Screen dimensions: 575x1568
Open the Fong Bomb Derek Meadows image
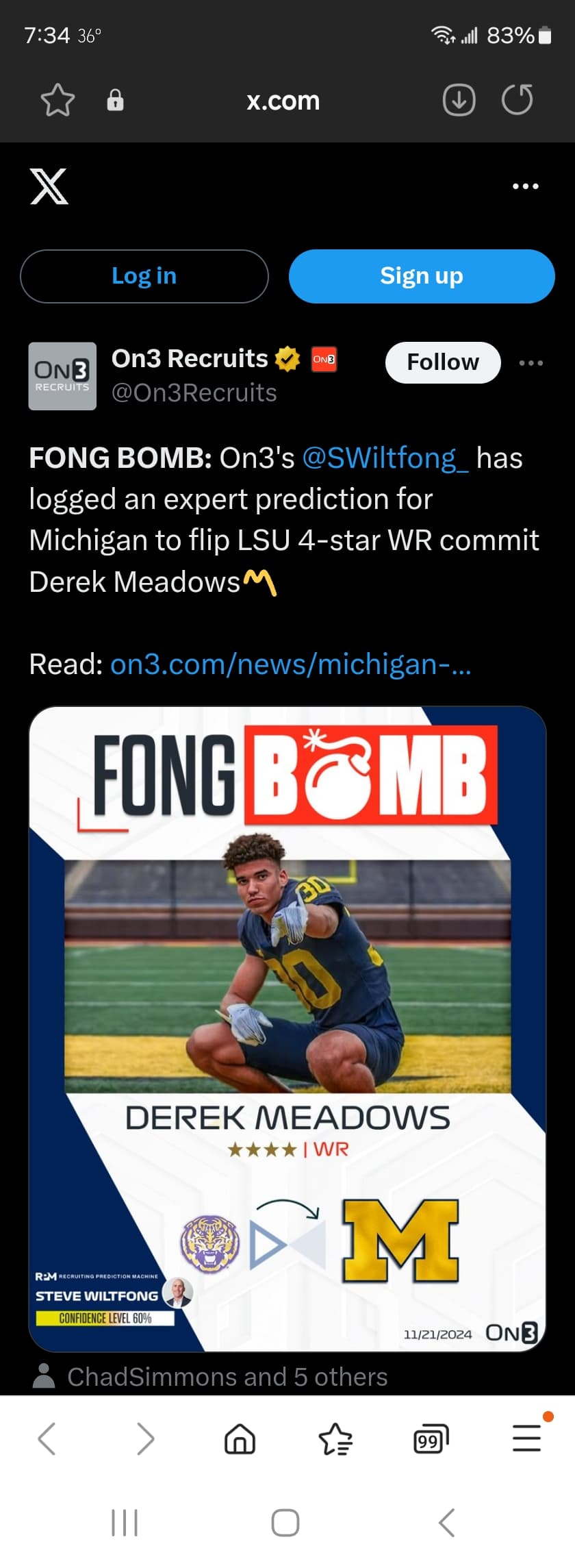[287, 1028]
